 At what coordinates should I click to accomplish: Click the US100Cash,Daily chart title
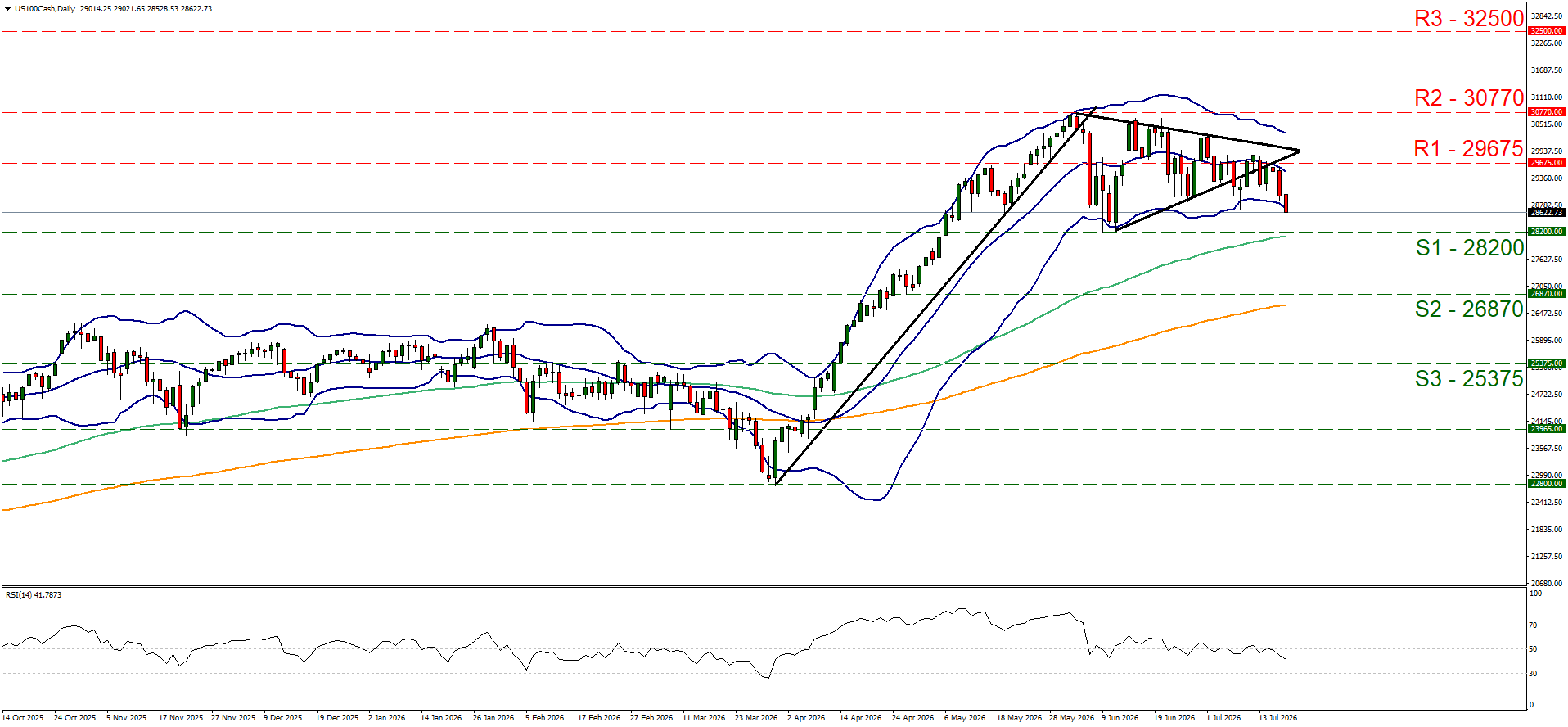(45, 9)
